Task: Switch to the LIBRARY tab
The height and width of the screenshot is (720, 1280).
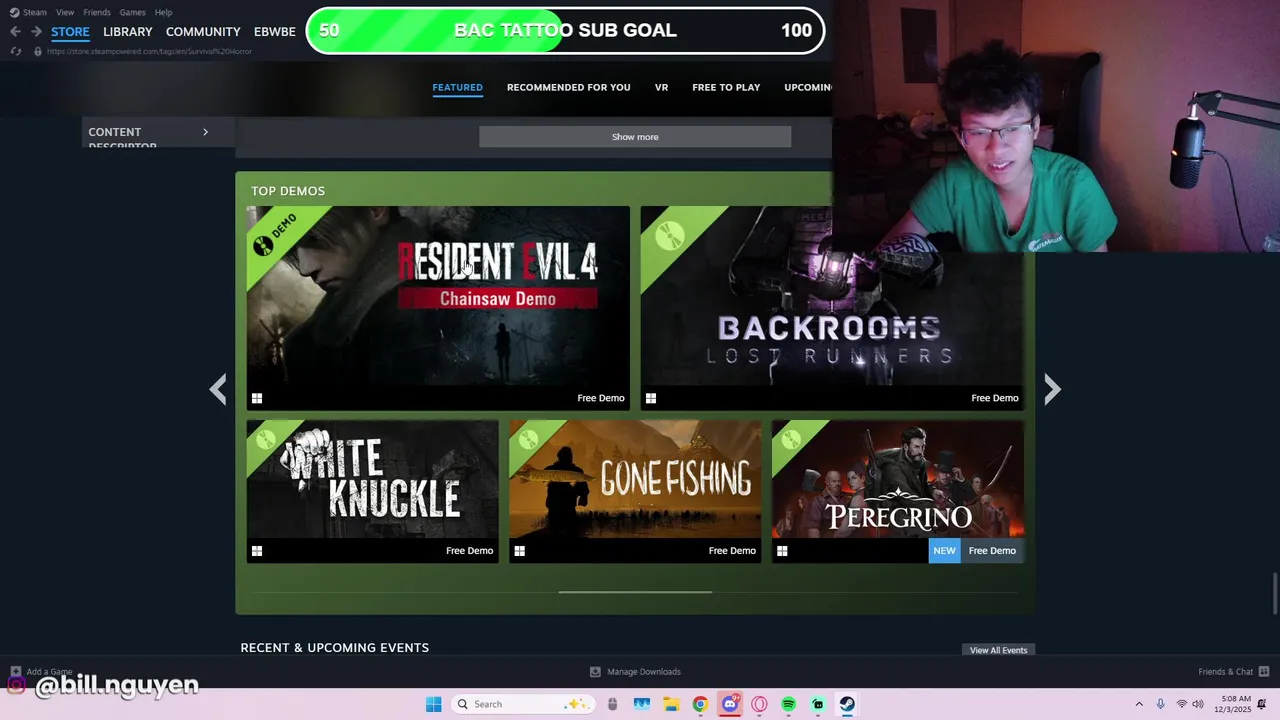Action: (x=128, y=32)
